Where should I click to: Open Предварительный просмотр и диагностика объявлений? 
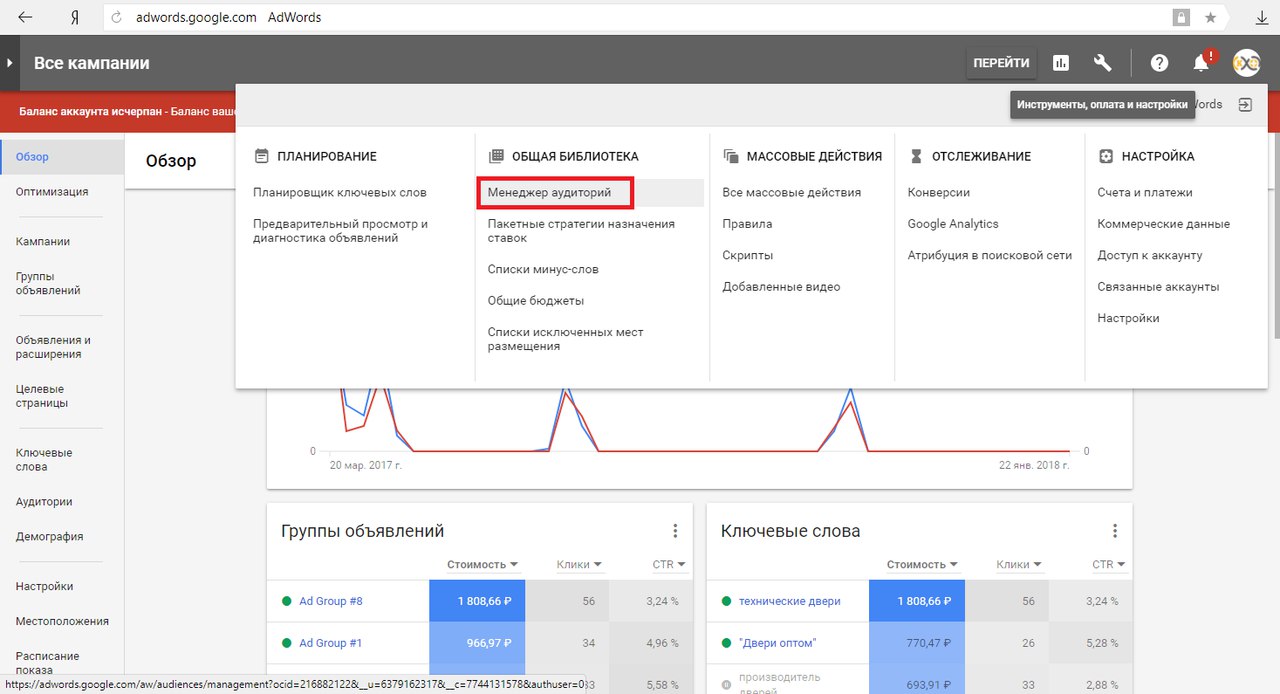tap(340, 231)
